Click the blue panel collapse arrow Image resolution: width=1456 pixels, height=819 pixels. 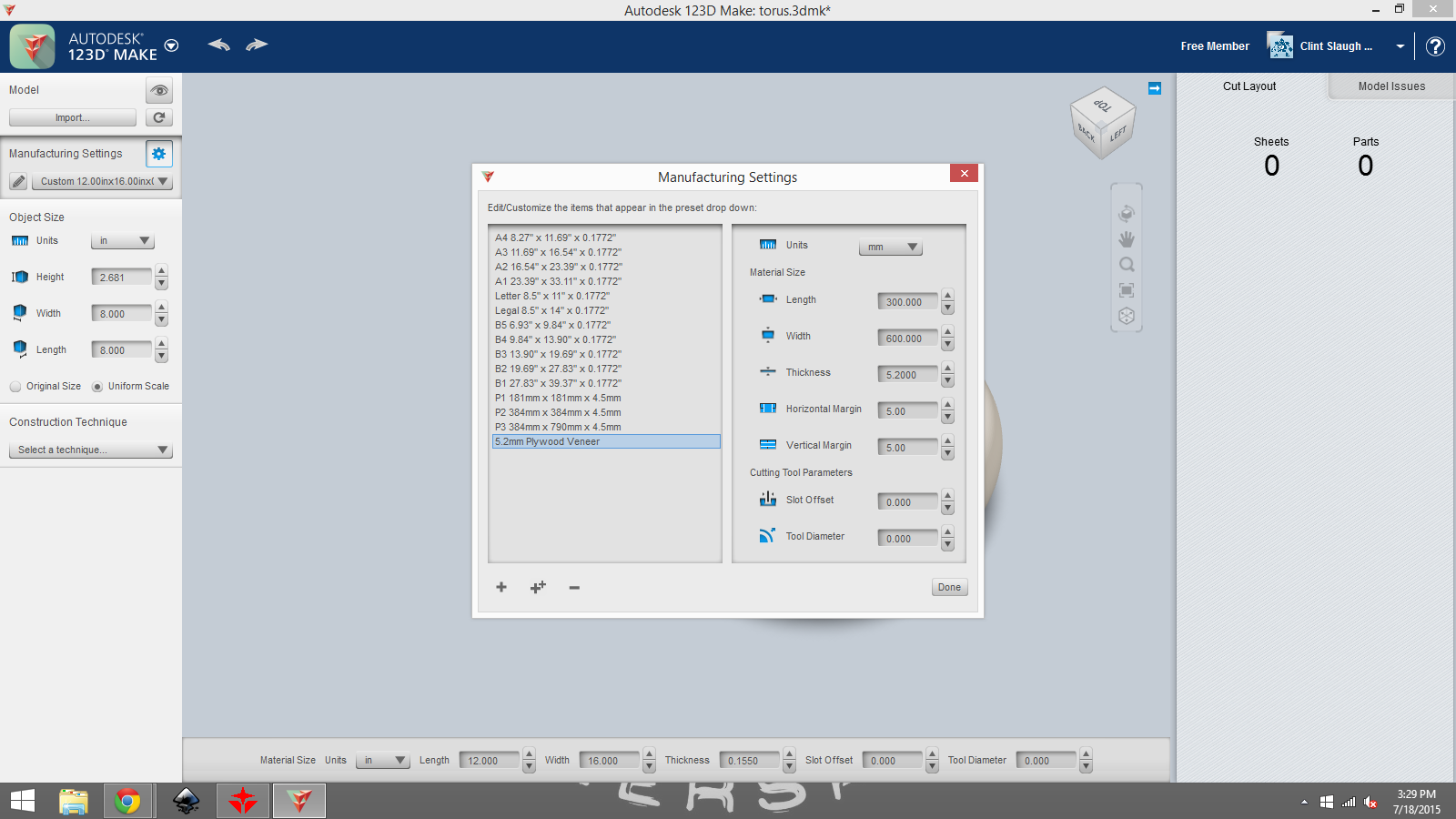1155,88
